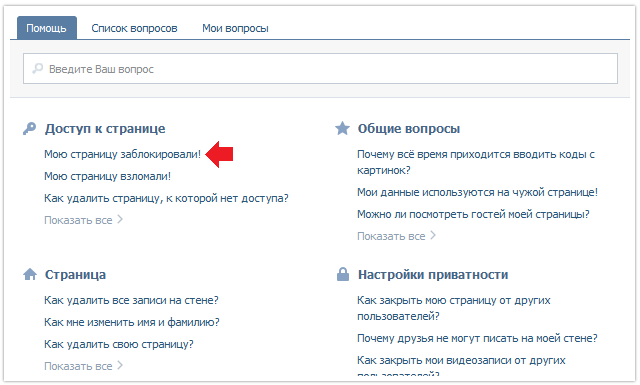Click the key icon beside Доступ к странице
640x385 pixels.
[x=29, y=129]
